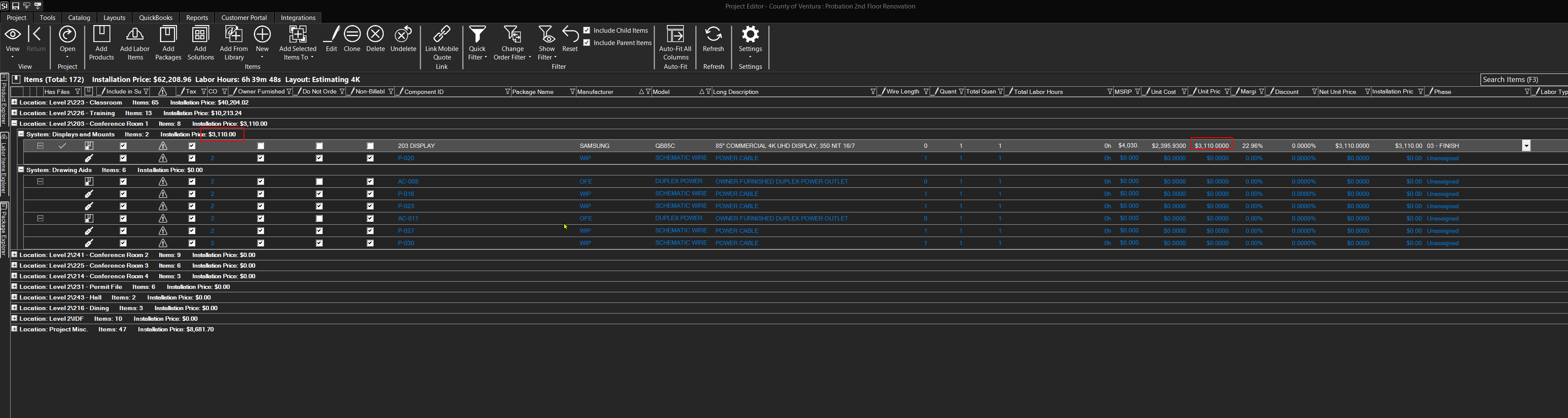Image resolution: width=1568 pixels, height=418 pixels.
Task: Open the Customer Portal ribbon tab
Action: [244, 18]
